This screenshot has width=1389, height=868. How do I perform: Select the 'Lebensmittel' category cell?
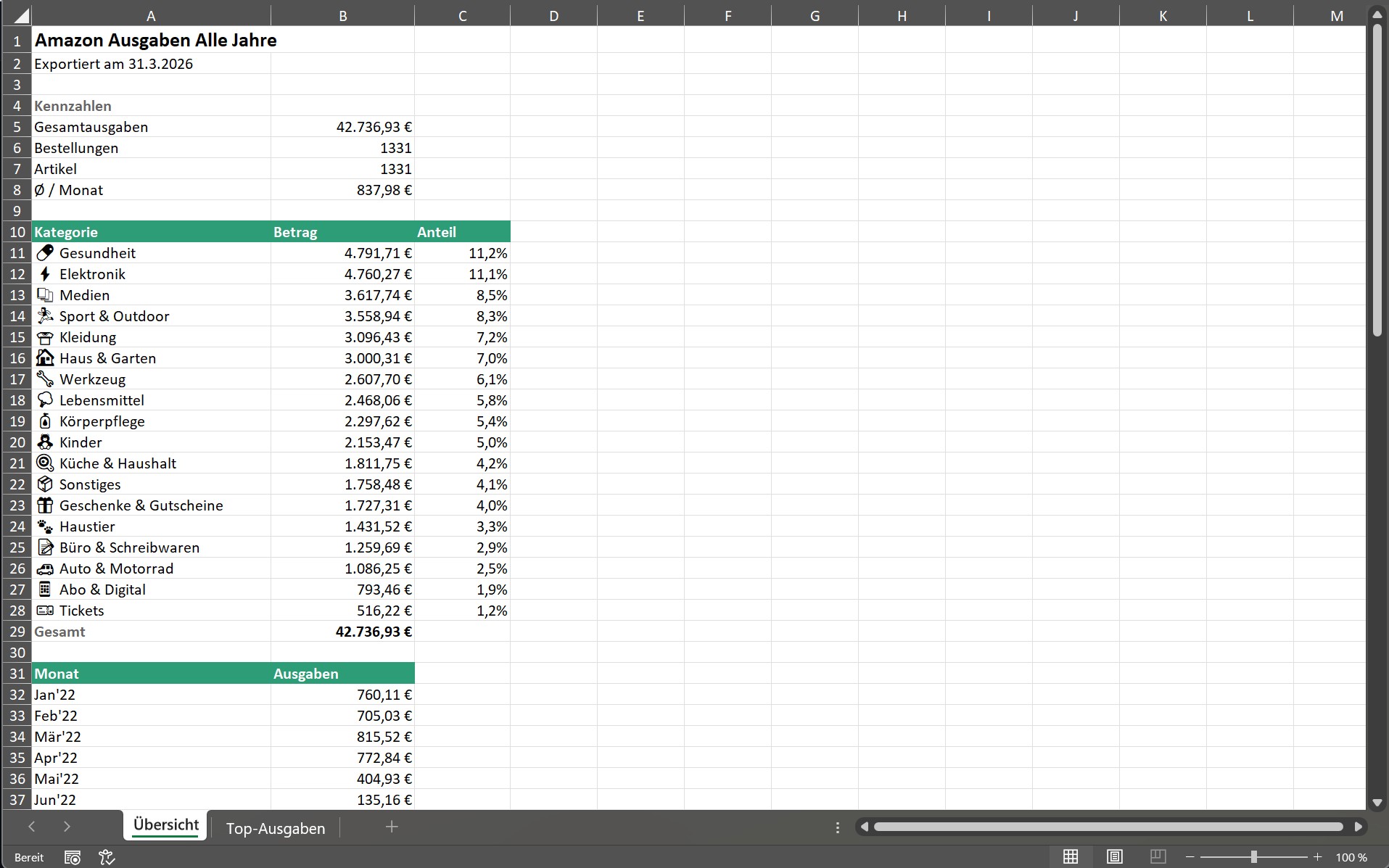point(151,400)
